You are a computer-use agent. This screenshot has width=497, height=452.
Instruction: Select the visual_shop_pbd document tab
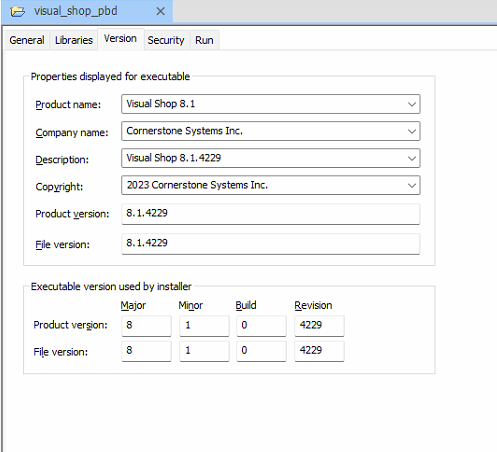click(x=87, y=12)
